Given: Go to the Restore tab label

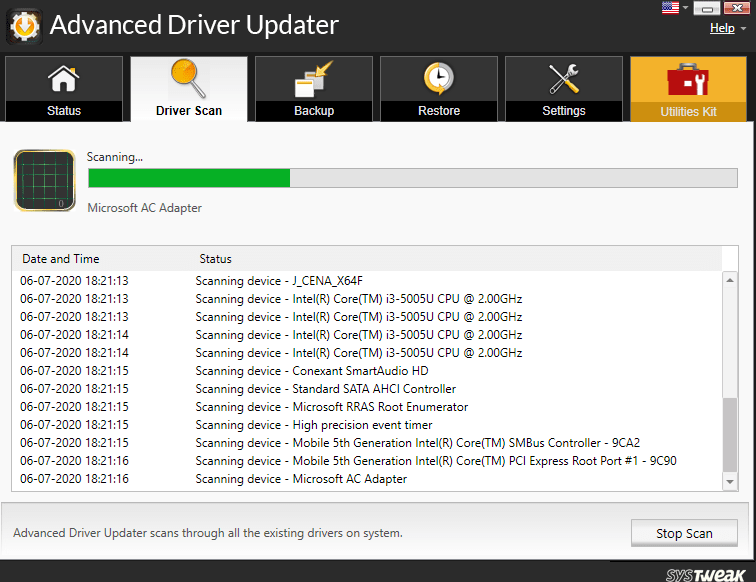Looking at the screenshot, I should tap(439, 111).
